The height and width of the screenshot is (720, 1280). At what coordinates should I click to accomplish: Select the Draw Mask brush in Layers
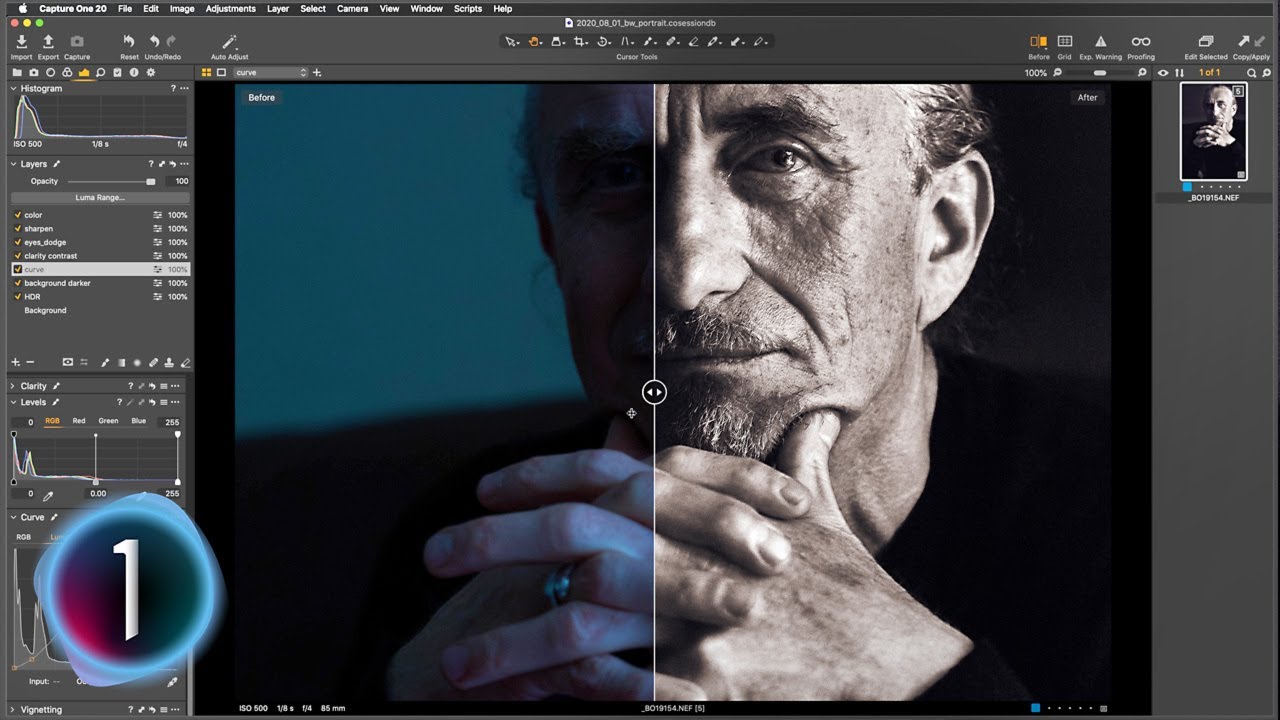pos(105,362)
